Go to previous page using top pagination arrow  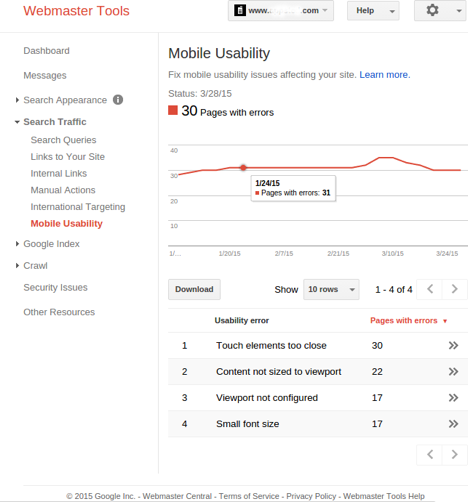pyautogui.click(x=430, y=289)
